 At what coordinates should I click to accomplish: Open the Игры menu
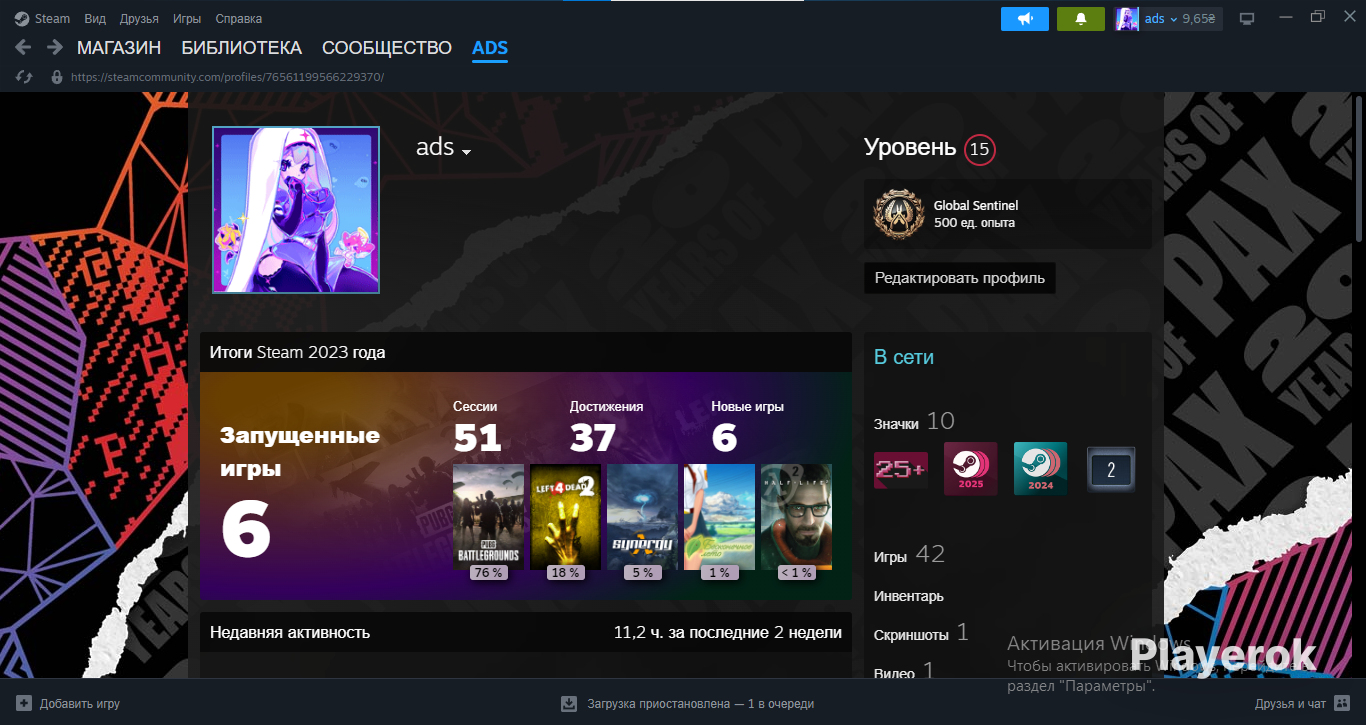coord(187,19)
